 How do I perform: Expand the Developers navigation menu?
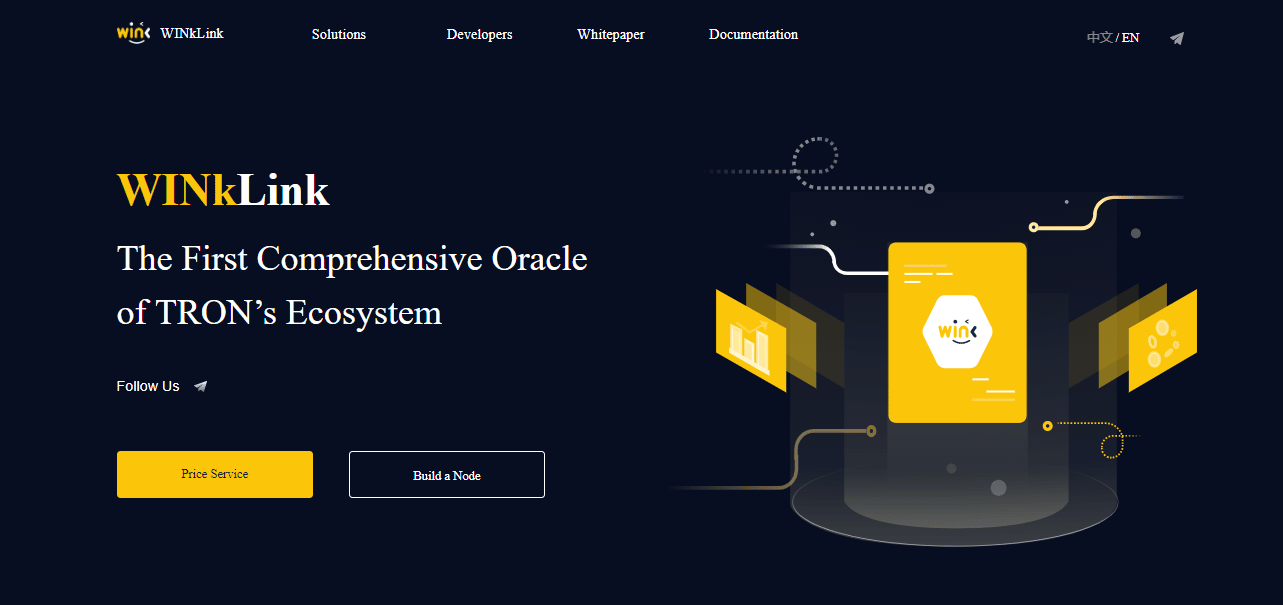tap(479, 35)
